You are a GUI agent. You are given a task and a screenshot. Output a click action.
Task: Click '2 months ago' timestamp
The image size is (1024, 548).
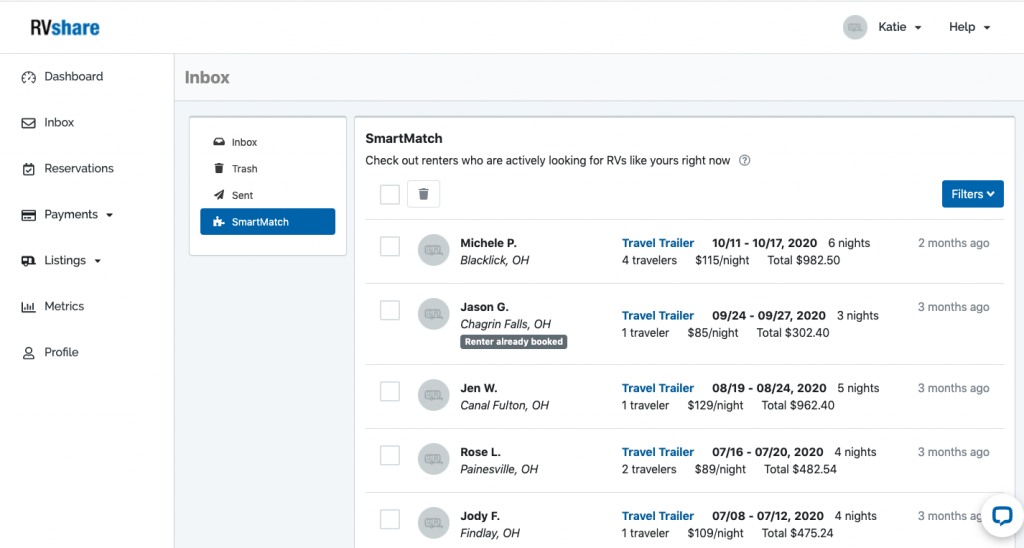[953, 243]
